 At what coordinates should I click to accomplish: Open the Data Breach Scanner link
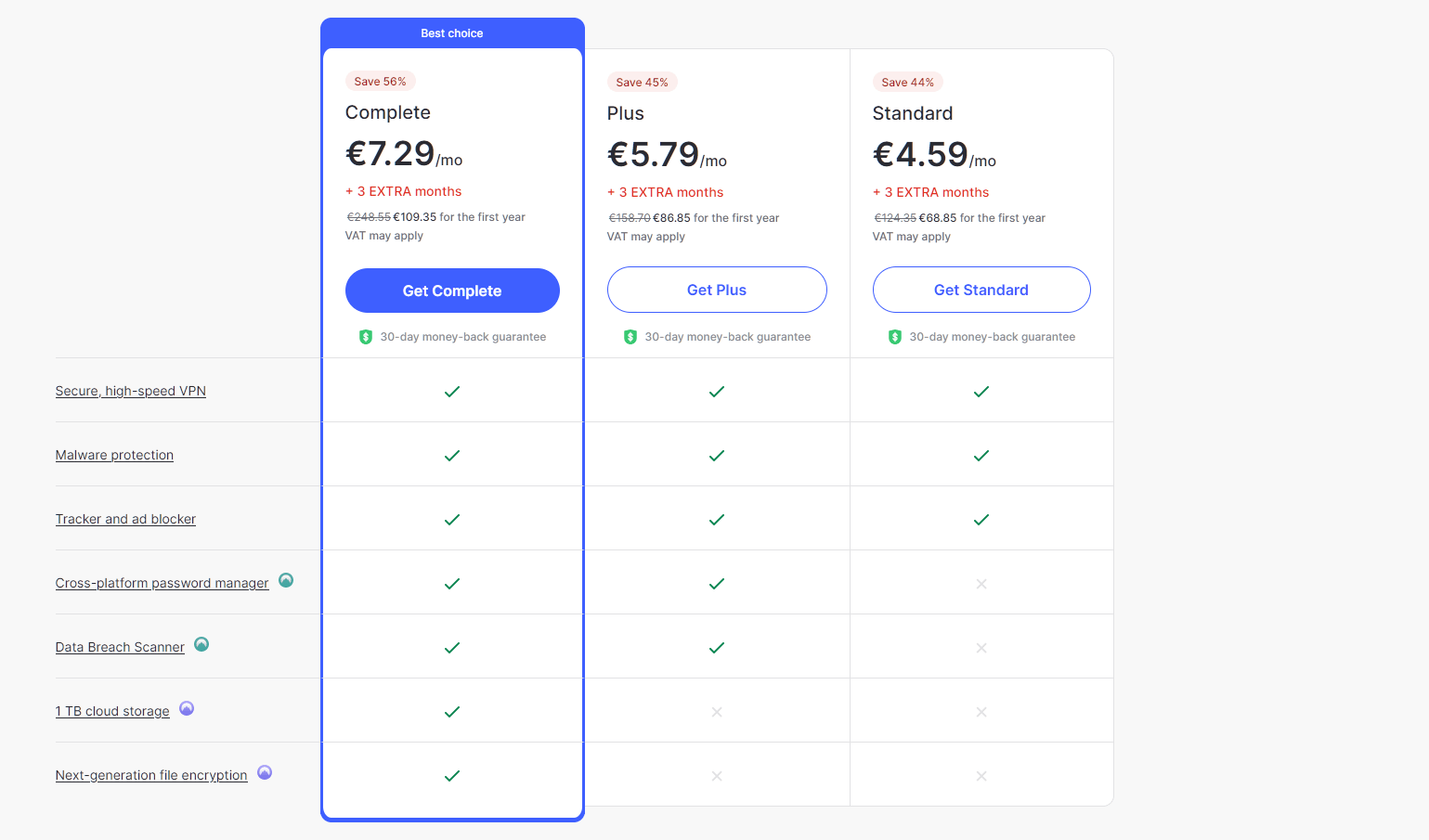coord(120,647)
